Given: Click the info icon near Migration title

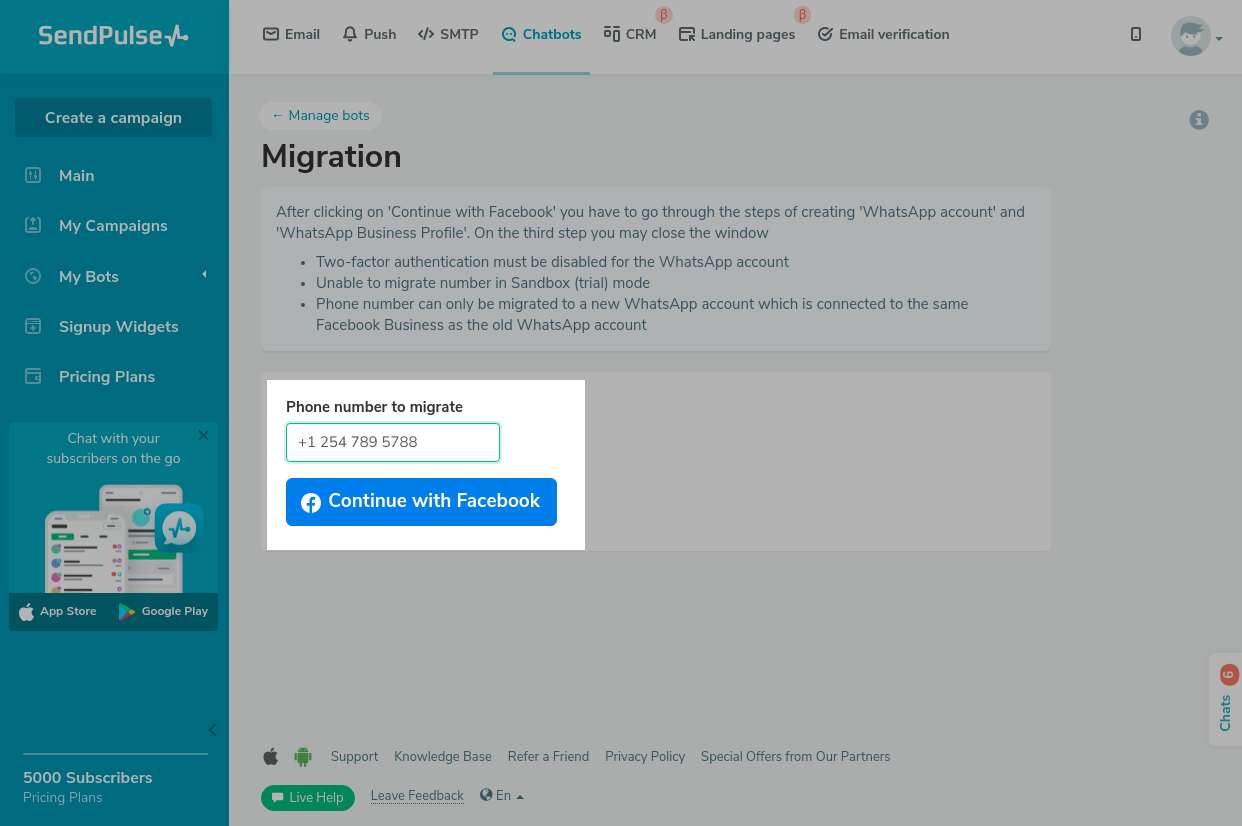Looking at the screenshot, I should [x=1199, y=120].
